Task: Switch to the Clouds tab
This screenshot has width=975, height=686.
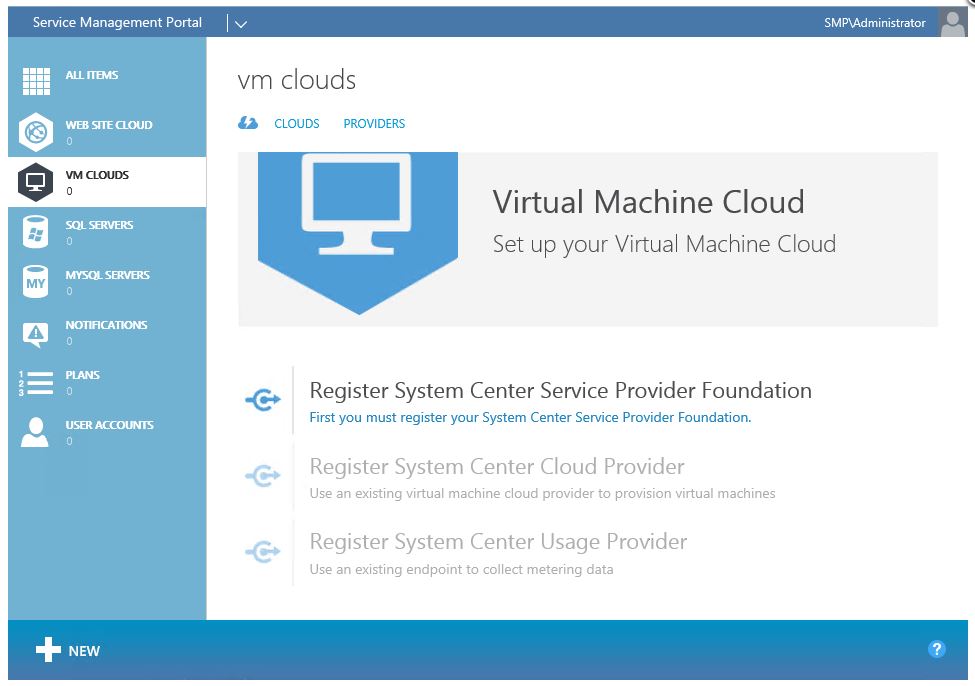Action: click(297, 124)
